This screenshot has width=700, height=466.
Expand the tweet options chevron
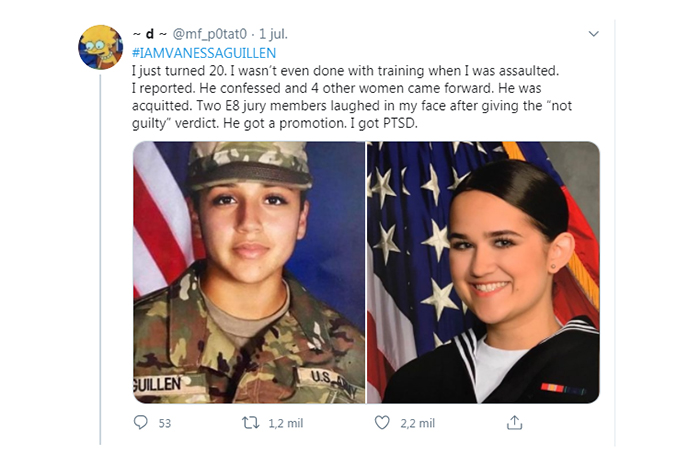click(x=593, y=34)
